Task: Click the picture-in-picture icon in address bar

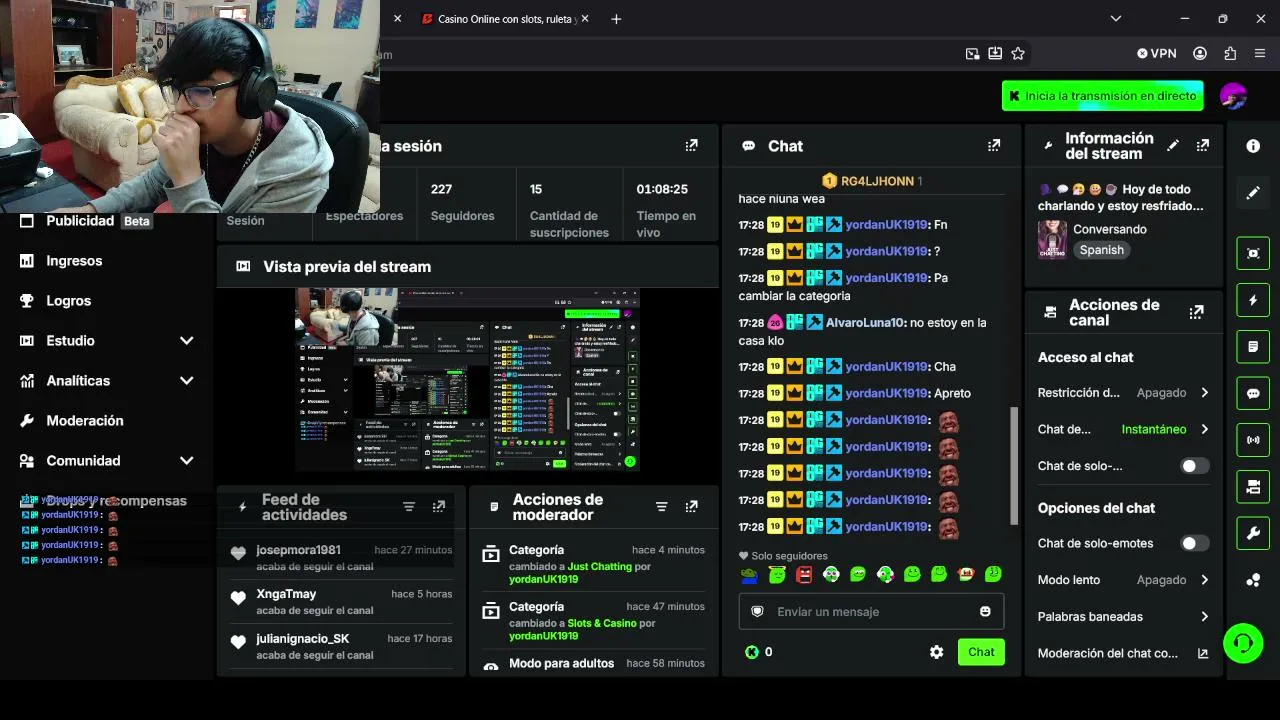Action: pyautogui.click(x=972, y=54)
